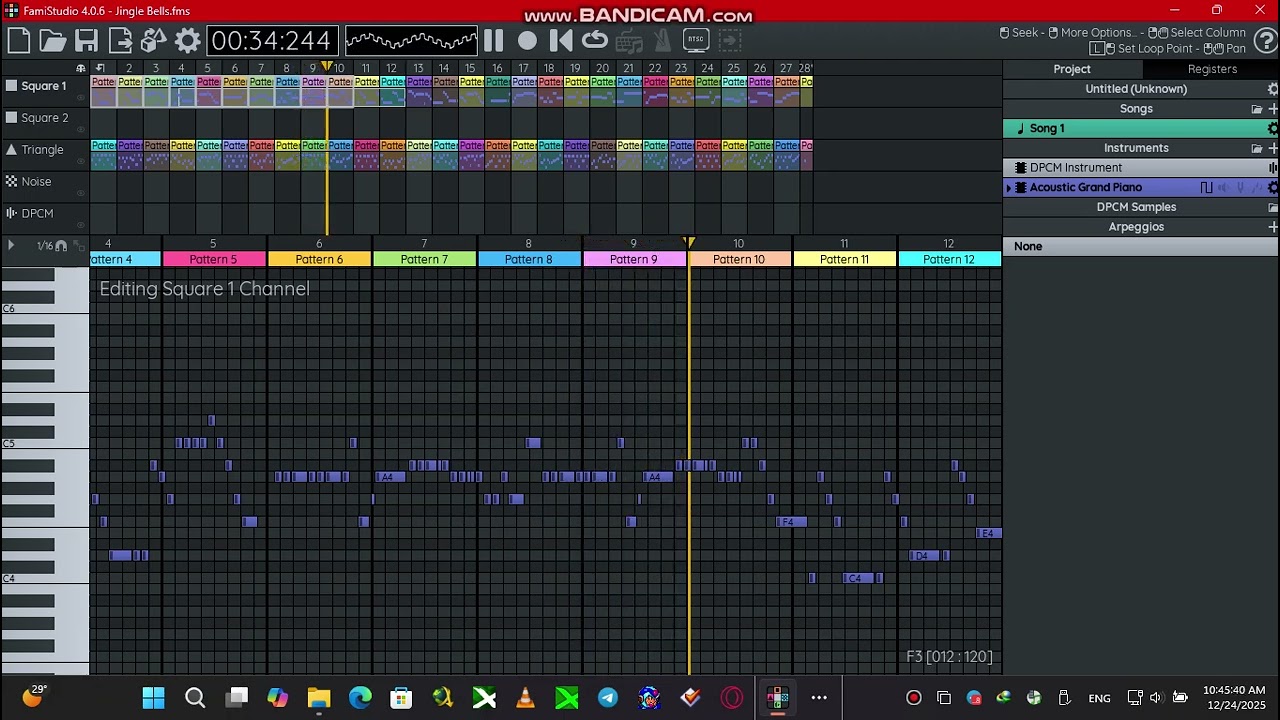Select the Square 2 channel

pos(44,118)
